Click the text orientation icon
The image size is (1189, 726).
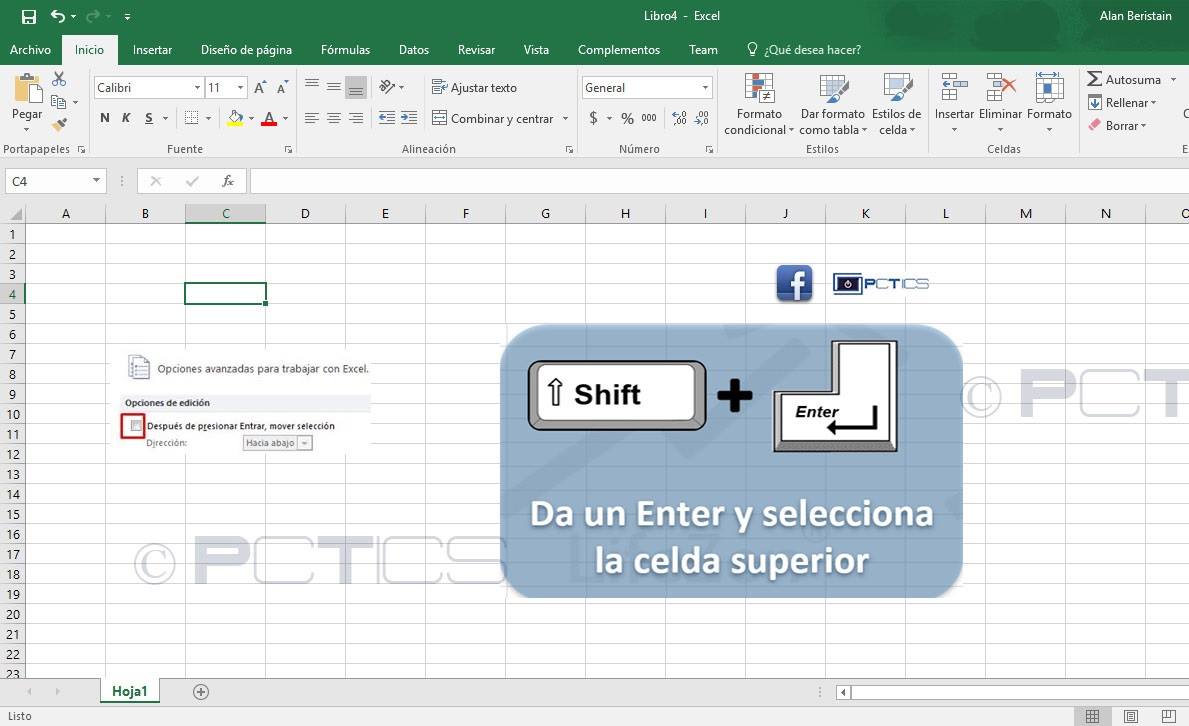pos(387,86)
